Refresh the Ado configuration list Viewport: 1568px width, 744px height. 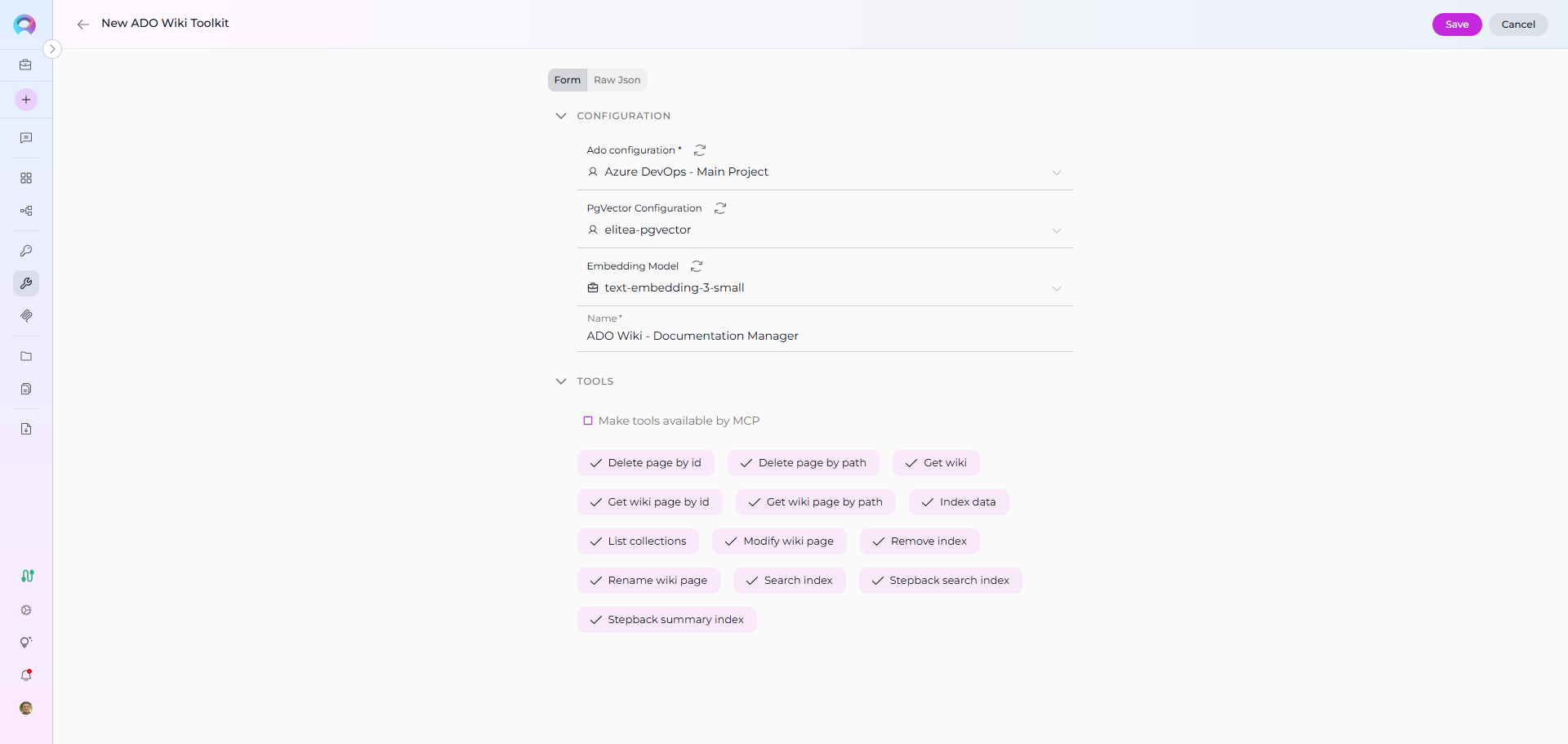click(700, 150)
